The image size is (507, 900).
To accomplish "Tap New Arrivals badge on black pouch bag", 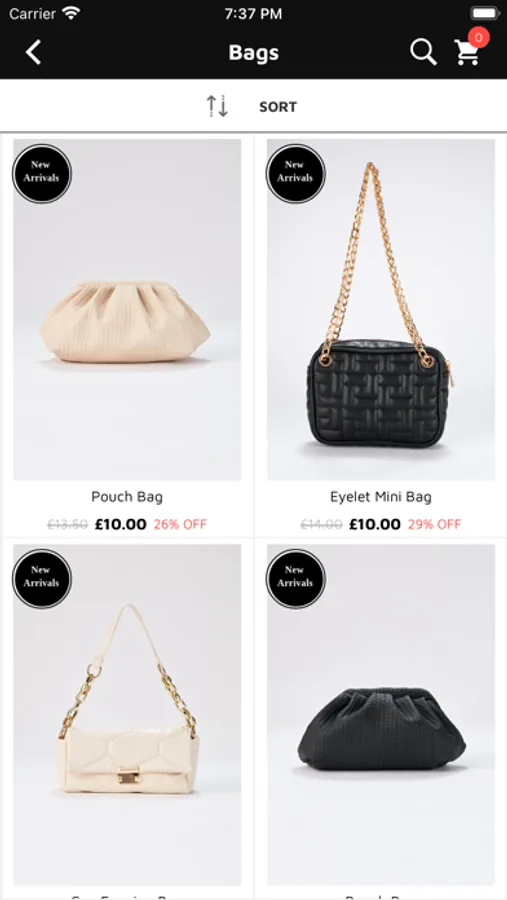I will coord(296,579).
